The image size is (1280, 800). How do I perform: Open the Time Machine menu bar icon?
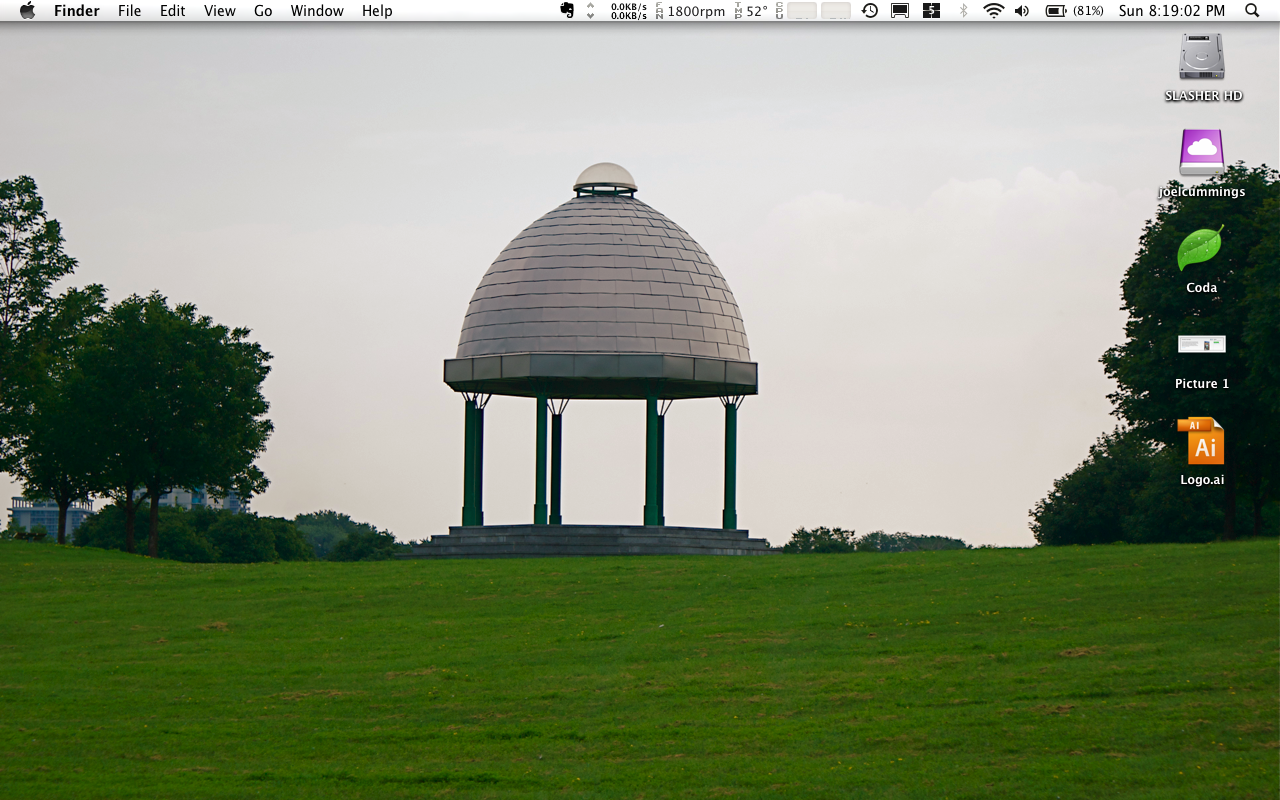(x=870, y=11)
